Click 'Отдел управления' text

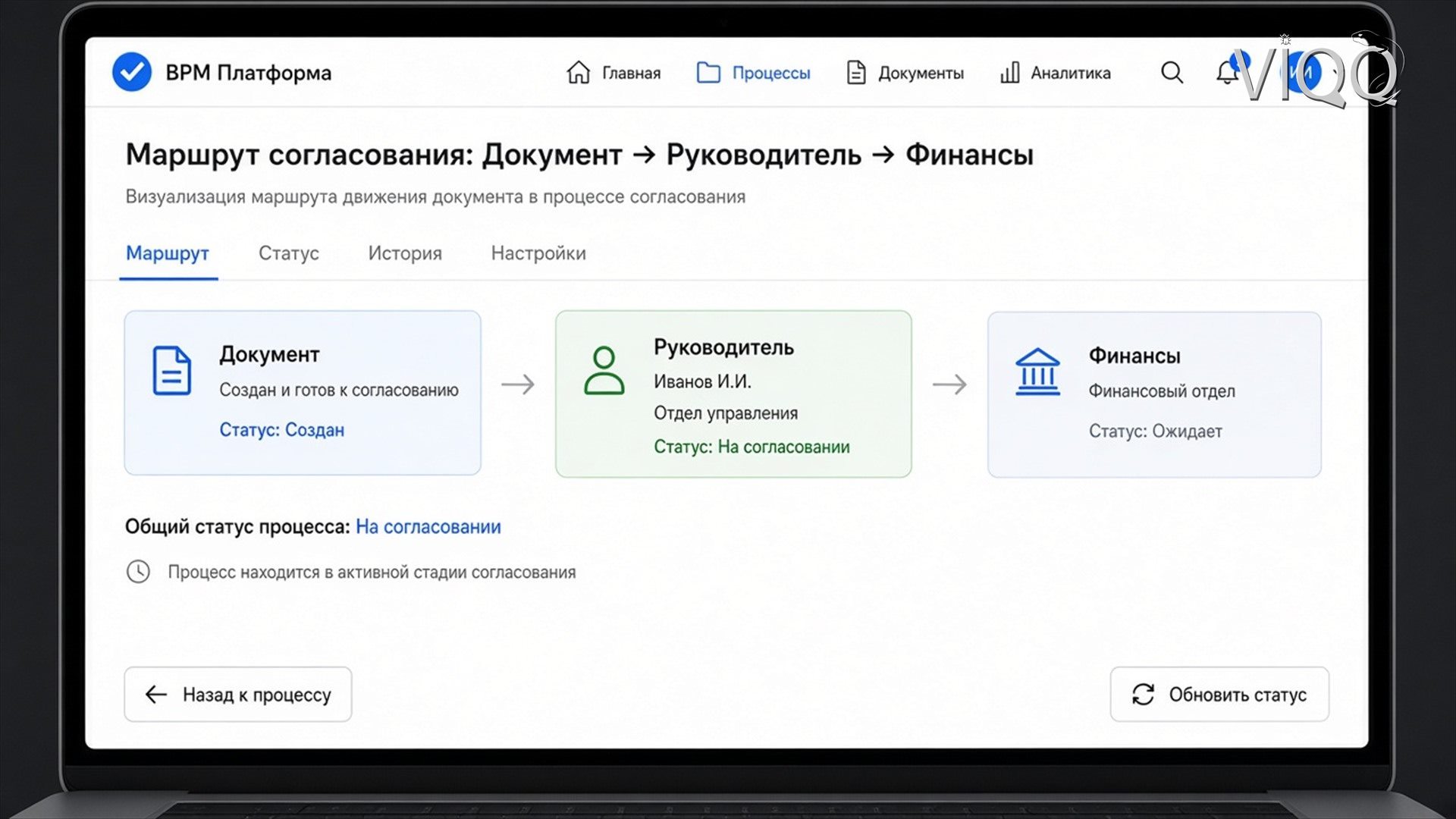pos(726,413)
